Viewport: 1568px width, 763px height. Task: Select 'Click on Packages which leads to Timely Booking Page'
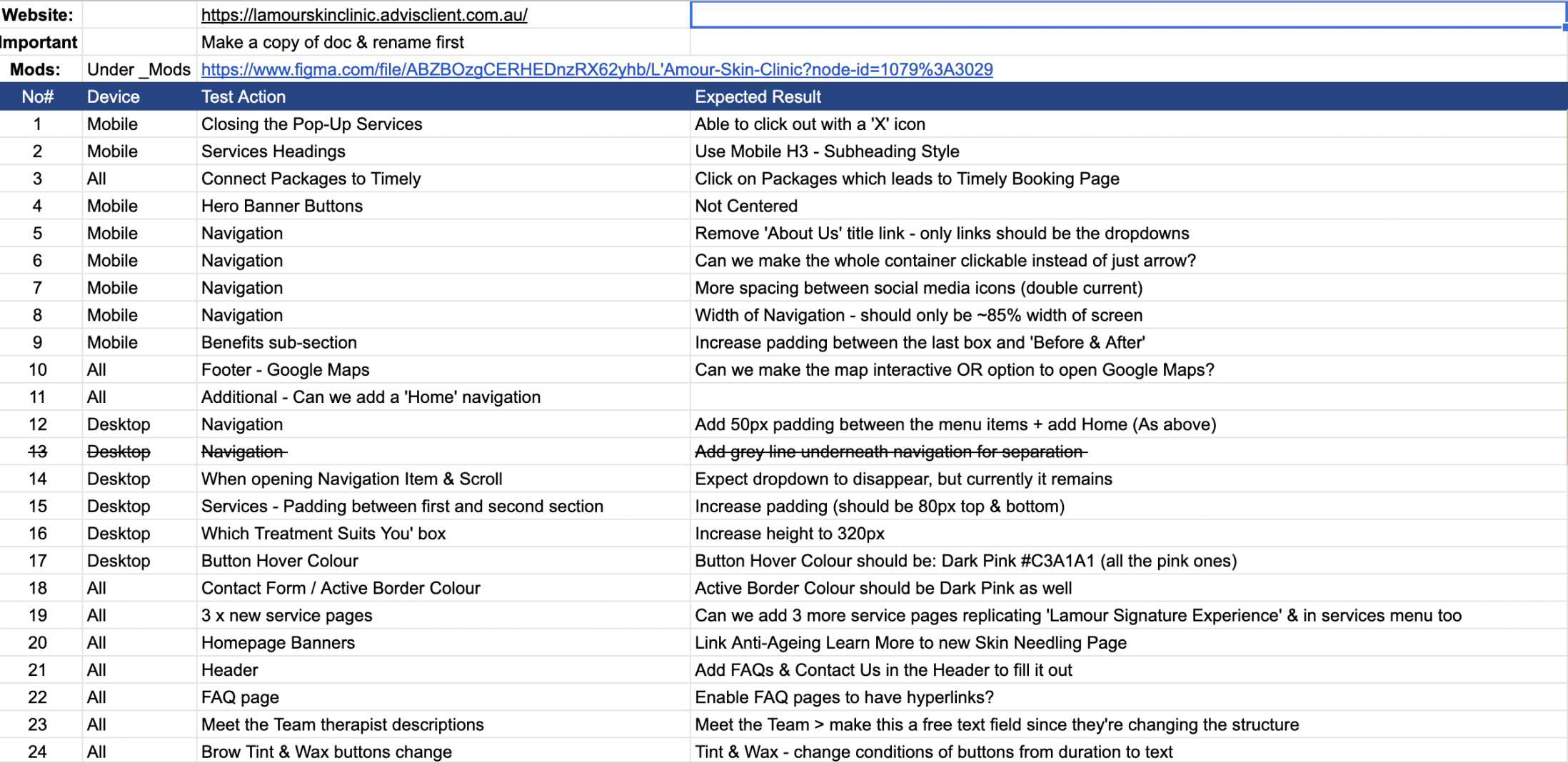click(1128, 179)
